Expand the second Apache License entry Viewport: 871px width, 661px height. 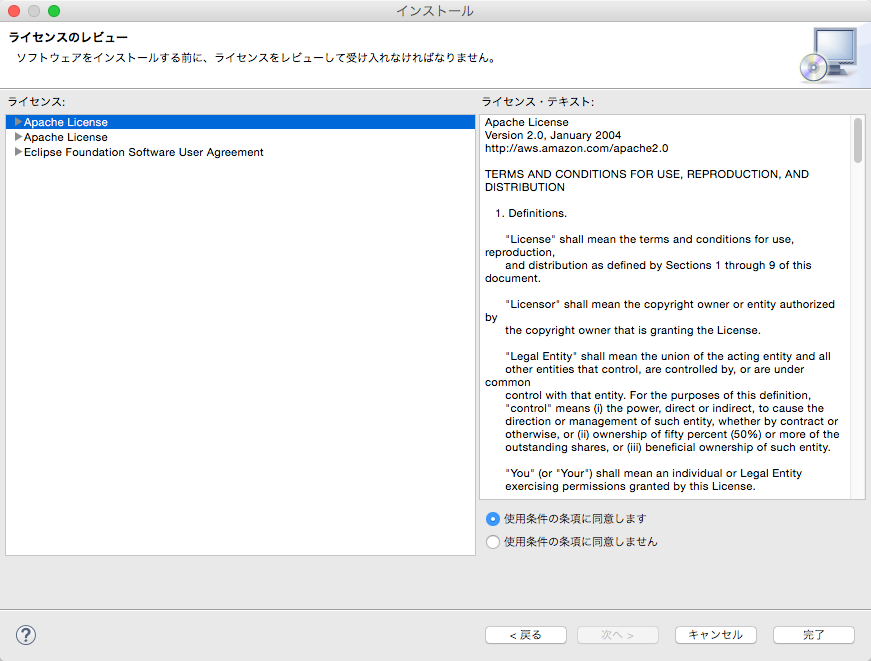[18, 137]
